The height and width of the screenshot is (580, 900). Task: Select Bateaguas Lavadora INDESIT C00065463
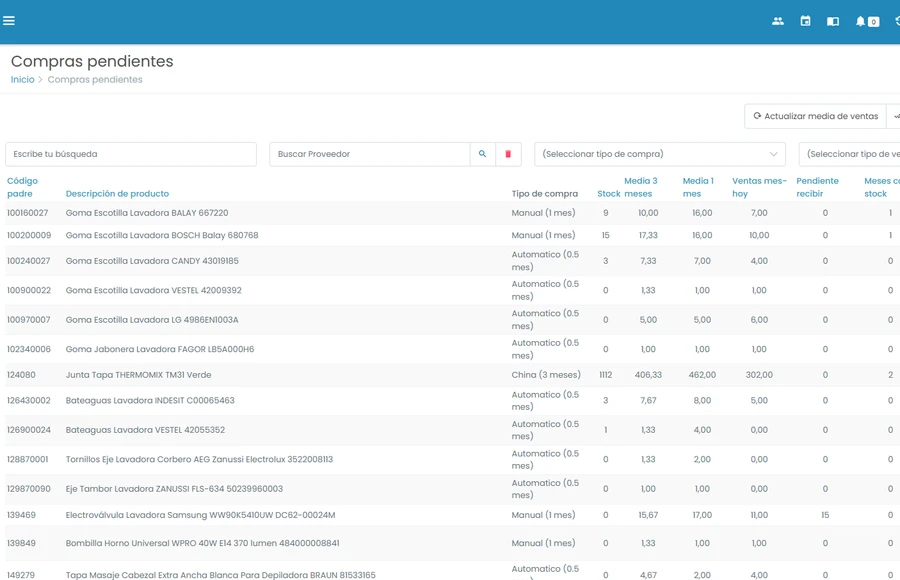[150, 400]
